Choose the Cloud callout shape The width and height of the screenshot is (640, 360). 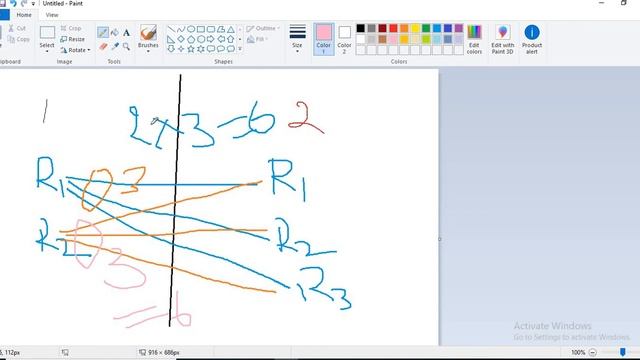pyautogui.click(x=231, y=49)
